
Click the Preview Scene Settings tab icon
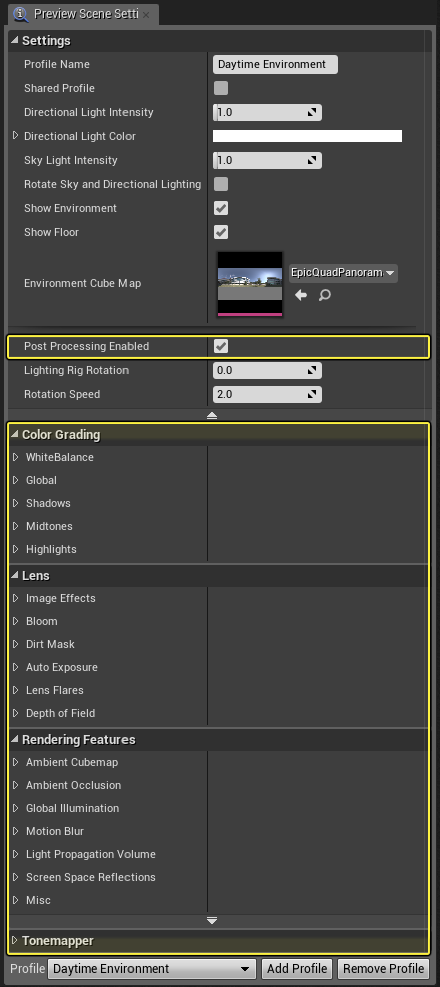coord(20,13)
